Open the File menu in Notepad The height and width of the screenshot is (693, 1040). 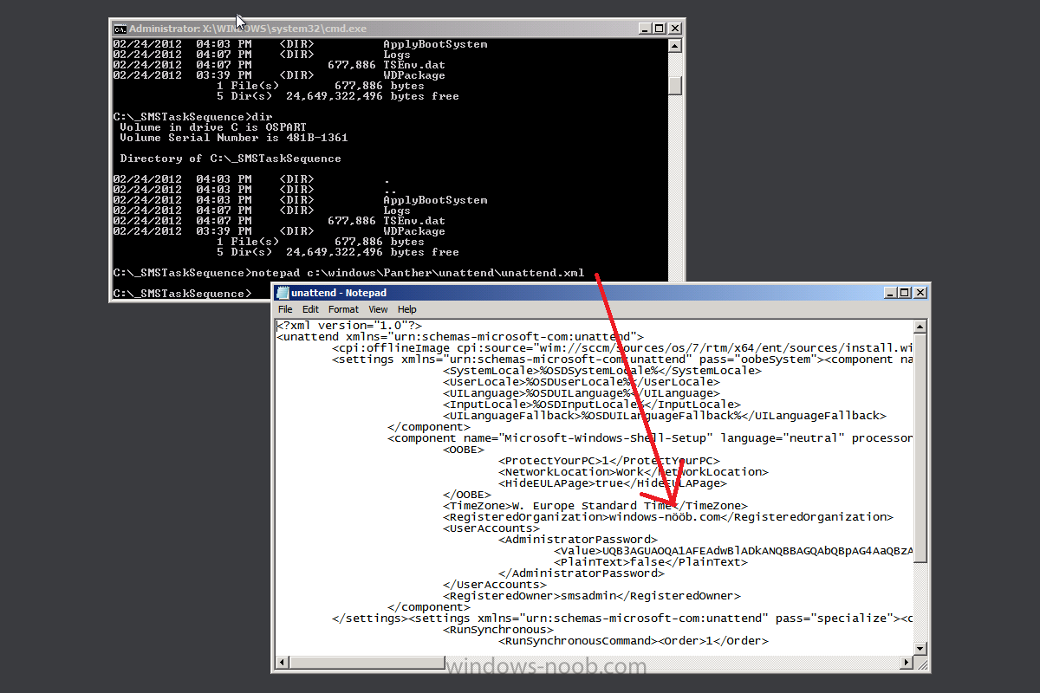pos(285,310)
